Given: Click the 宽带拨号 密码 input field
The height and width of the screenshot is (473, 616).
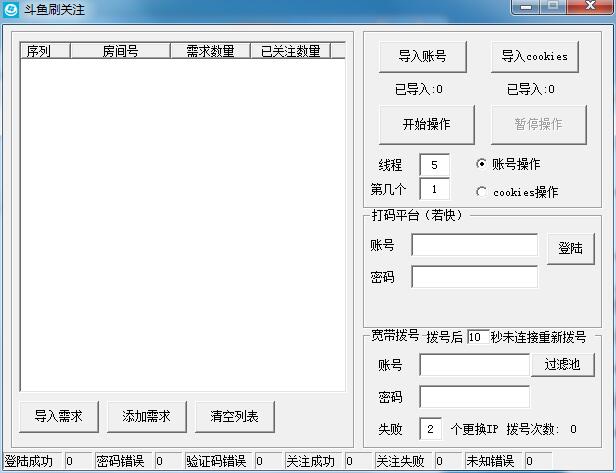Looking at the screenshot, I should click(475, 396).
